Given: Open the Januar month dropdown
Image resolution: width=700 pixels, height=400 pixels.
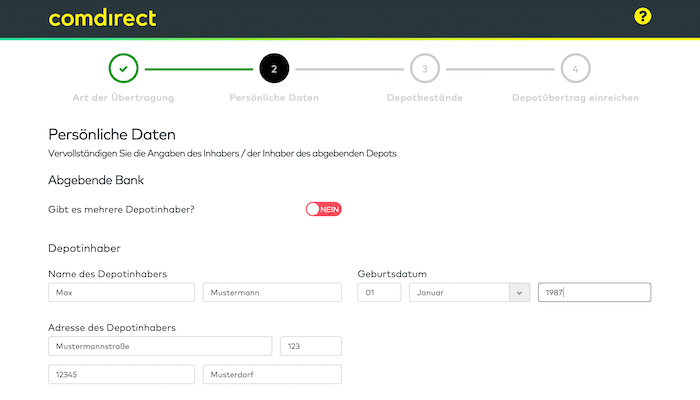Looking at the screenshot, I should 469,292.
